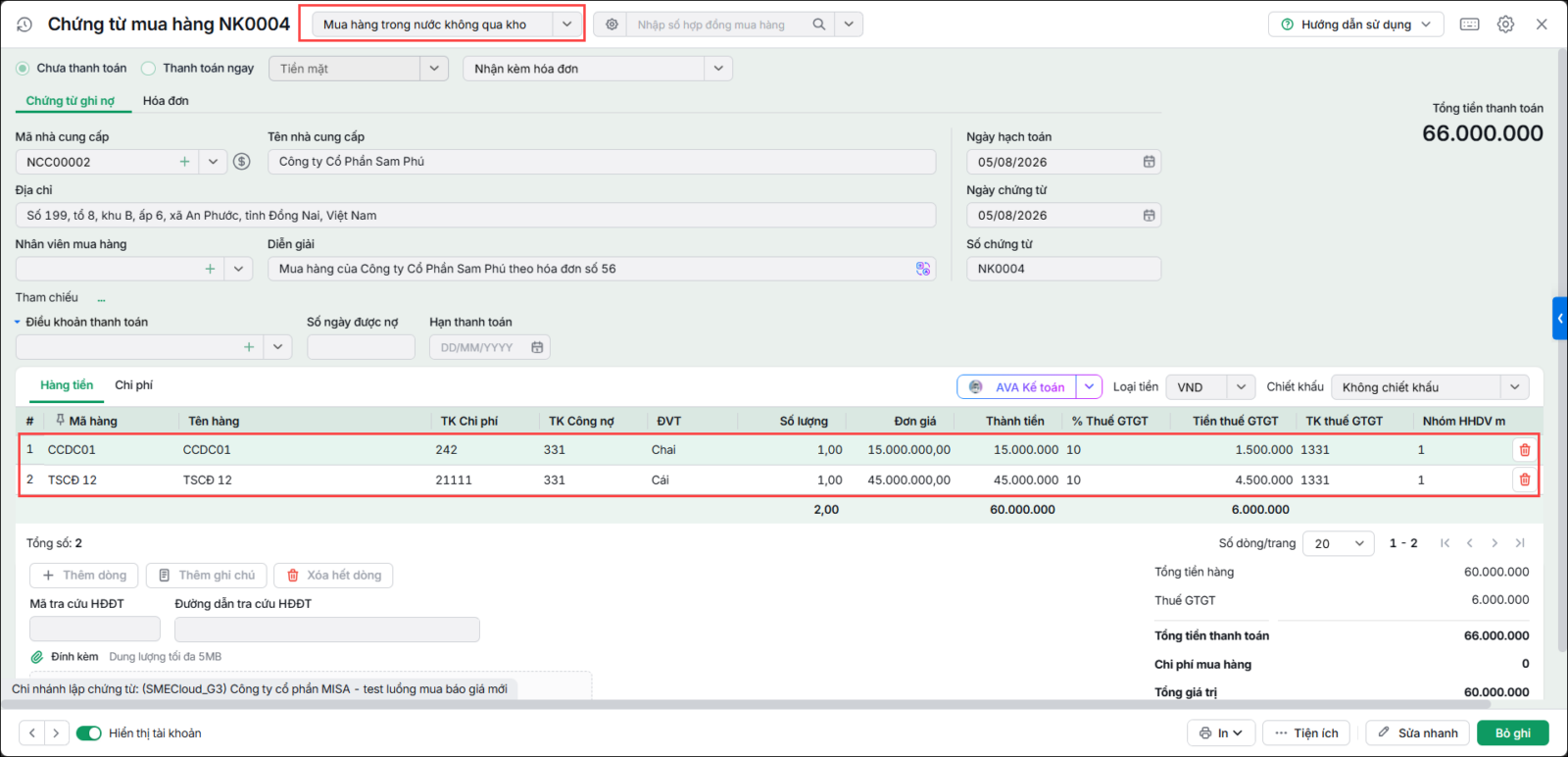This screenshot has width=1568, height=757.
Task: Switch to the Chứng từ ghi nợ tab
Action: pos(71,101)
